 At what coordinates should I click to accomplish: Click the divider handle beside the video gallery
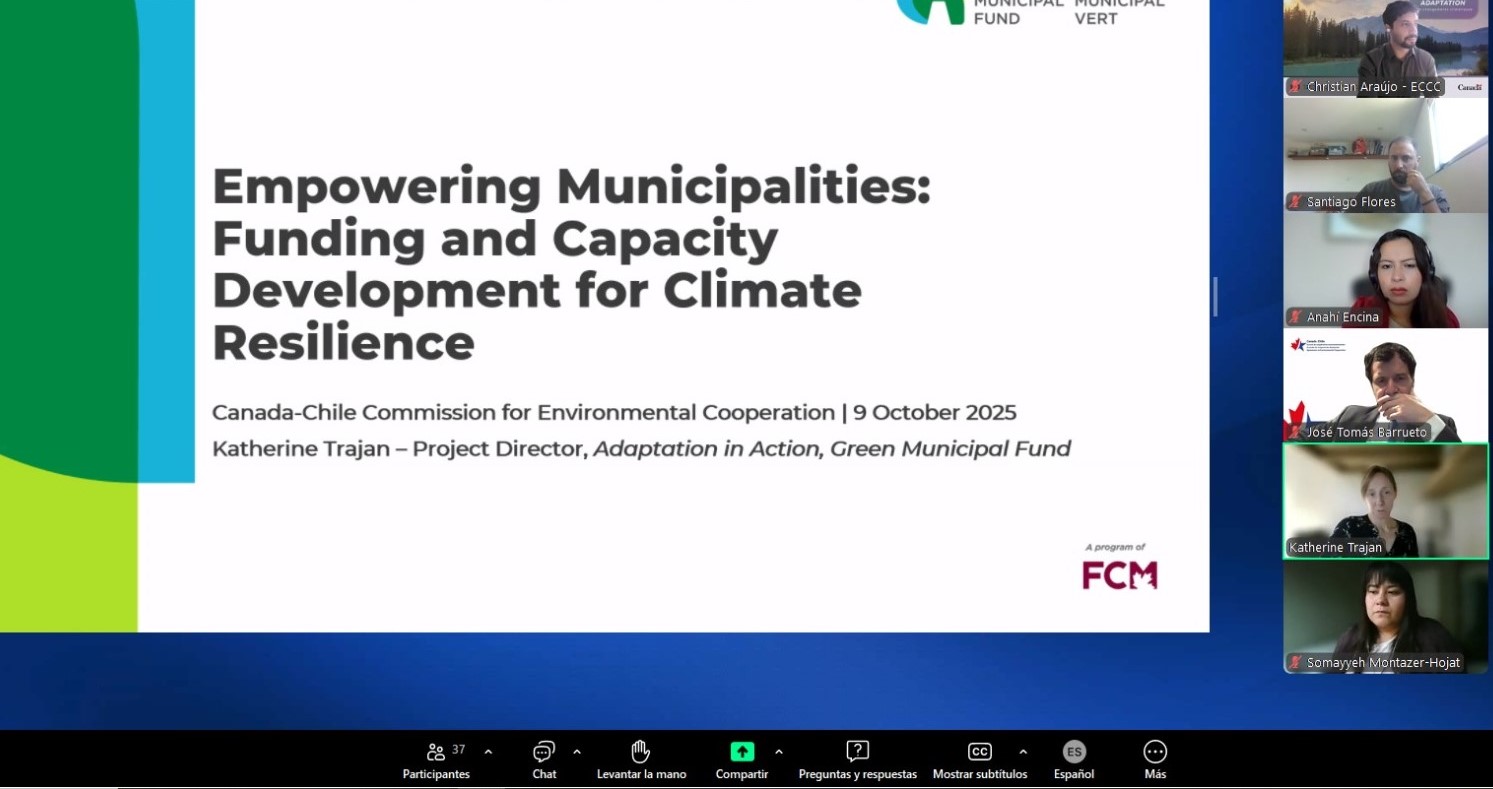click(1215, 297)
